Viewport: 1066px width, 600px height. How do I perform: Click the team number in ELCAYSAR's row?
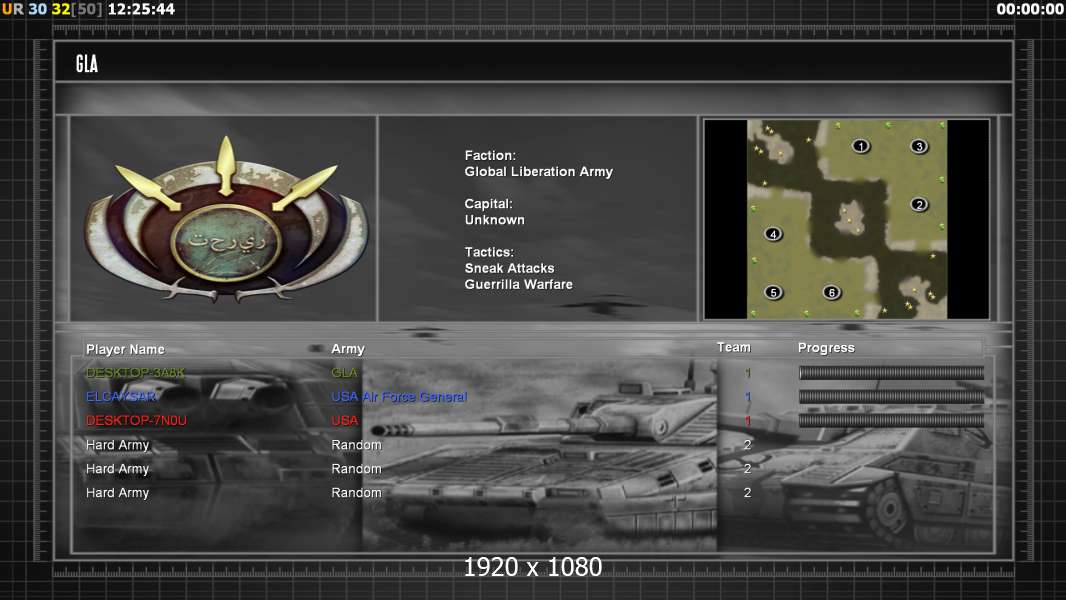pyautogui.click(x=748, y=397)
